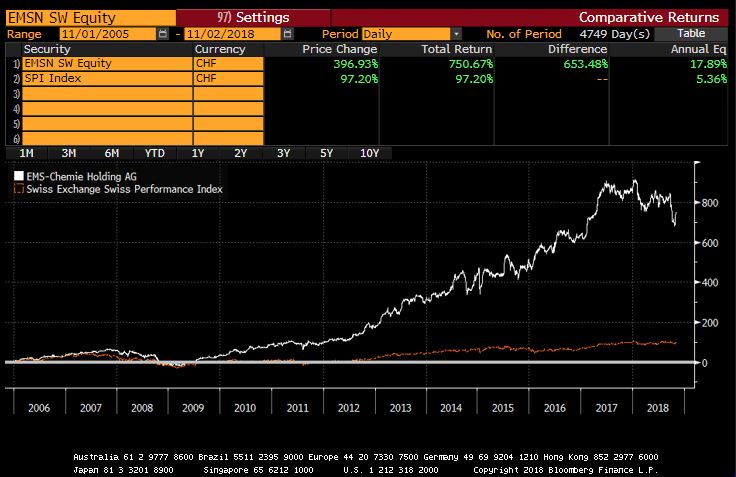Edit the start date field 11/01/2005

[x=108, y=34]
